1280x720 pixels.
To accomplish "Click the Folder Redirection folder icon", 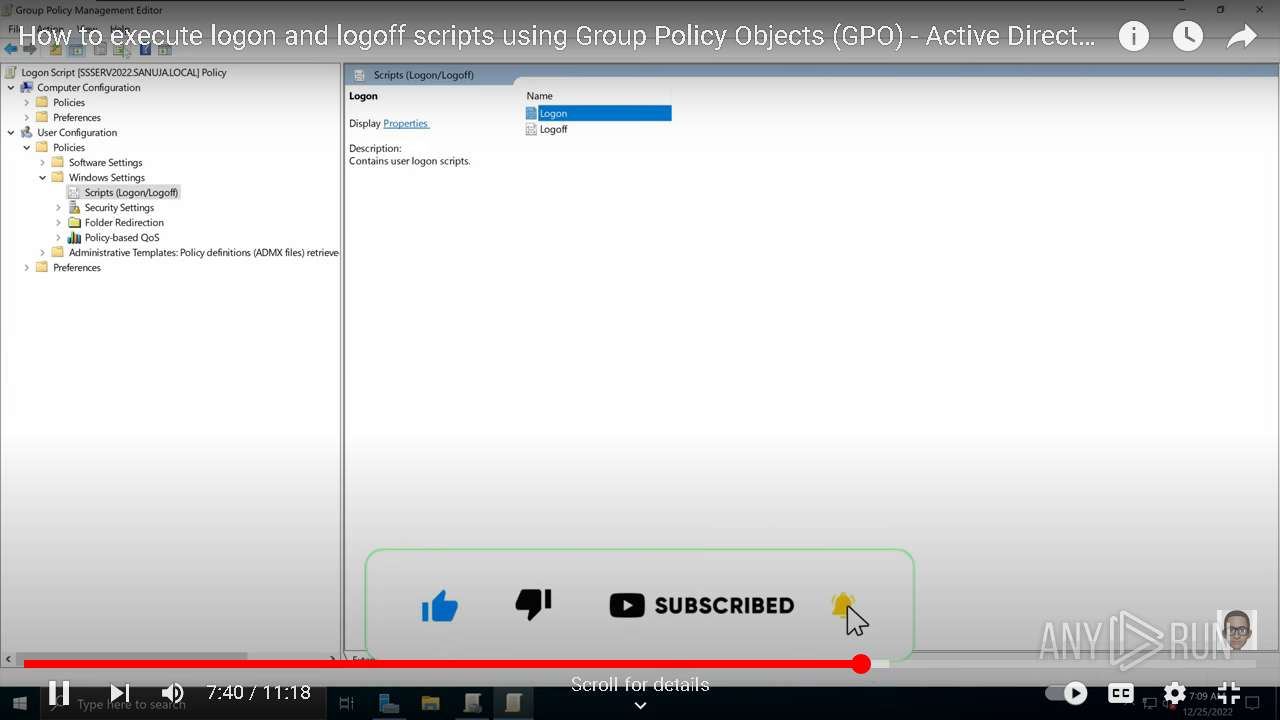I will (74, 222).
